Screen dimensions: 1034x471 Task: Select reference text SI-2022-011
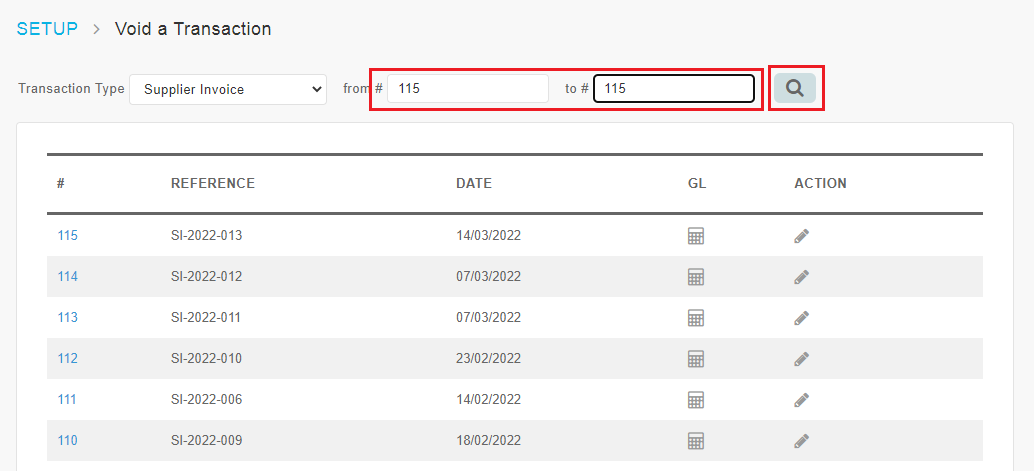(206, 317)
